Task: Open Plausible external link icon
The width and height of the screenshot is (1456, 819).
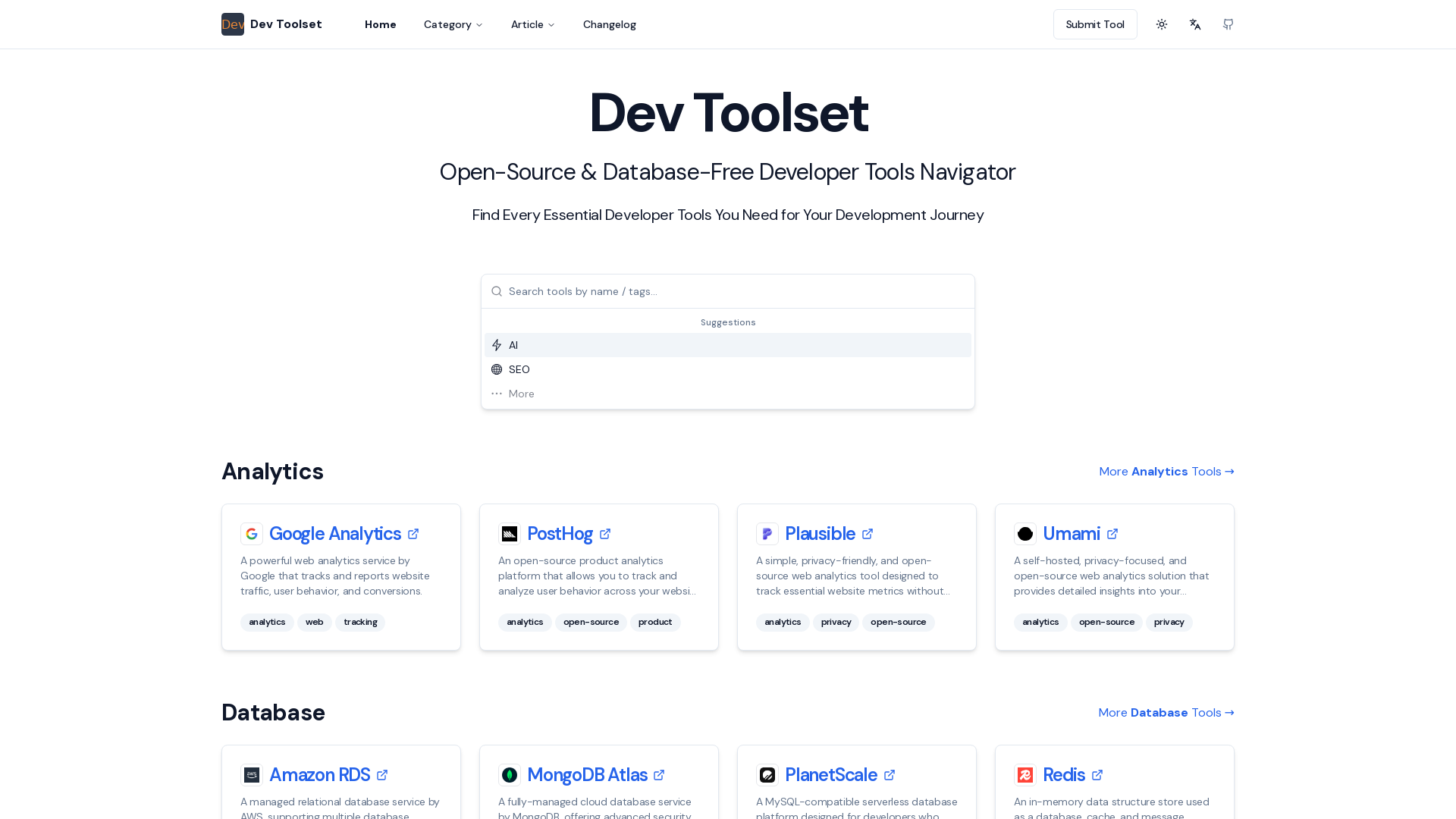Action: tap(868, 534)
